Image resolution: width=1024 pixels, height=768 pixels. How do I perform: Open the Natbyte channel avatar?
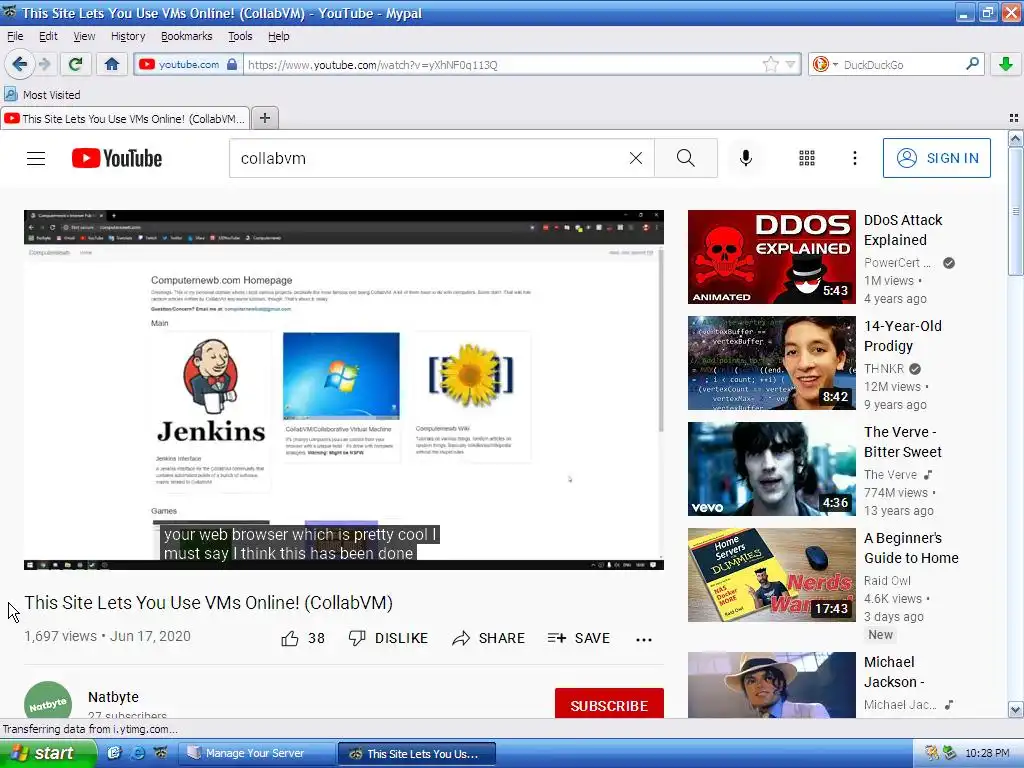(x=48, y=700)
